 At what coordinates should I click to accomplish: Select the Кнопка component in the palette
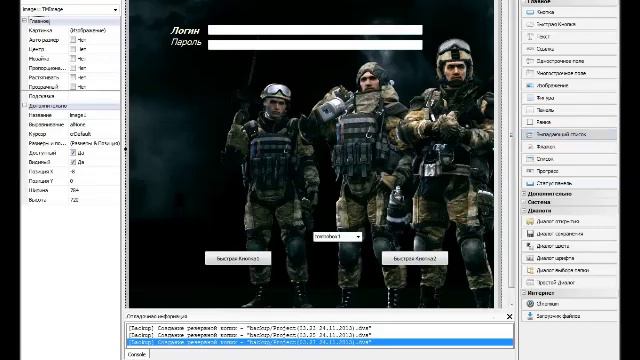point(569,12)
